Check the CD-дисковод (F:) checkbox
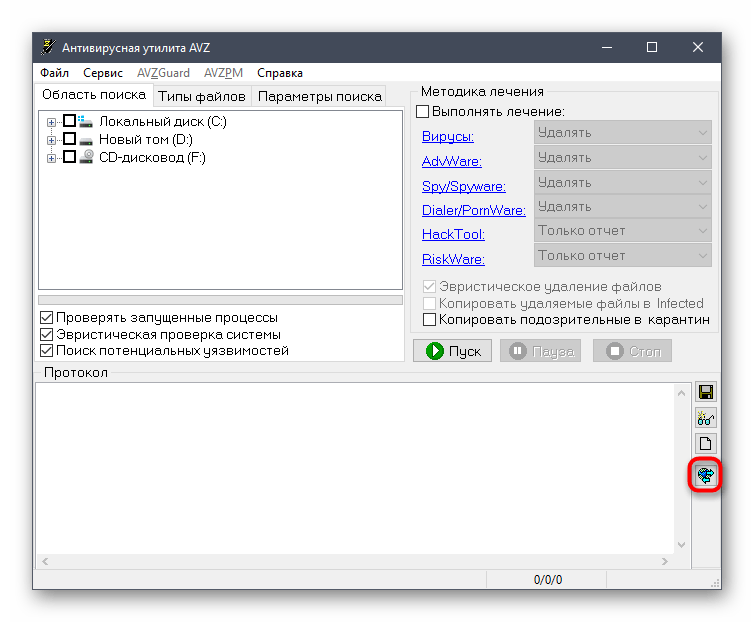Image resolution: width=754 pixels, height=622 pixels. point(69,157)
